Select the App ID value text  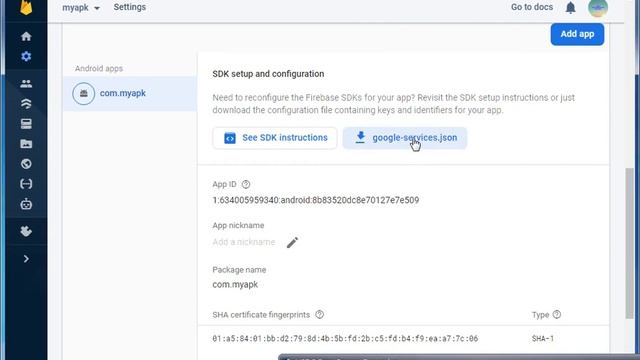(316, 200)
